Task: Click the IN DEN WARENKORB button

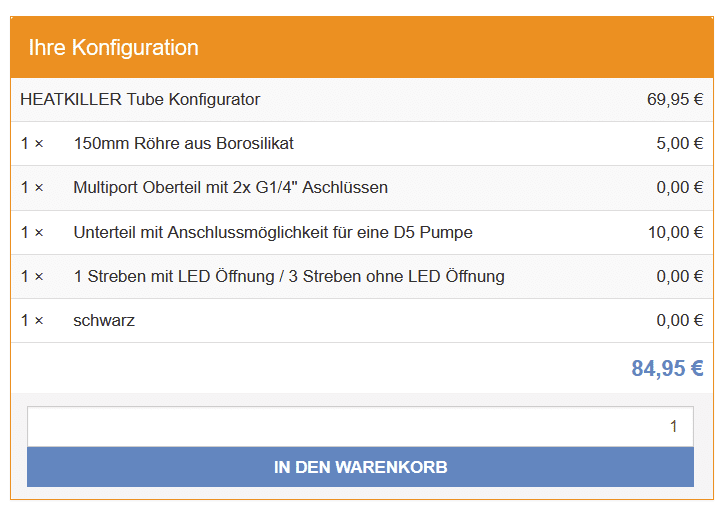Action: 360,467
